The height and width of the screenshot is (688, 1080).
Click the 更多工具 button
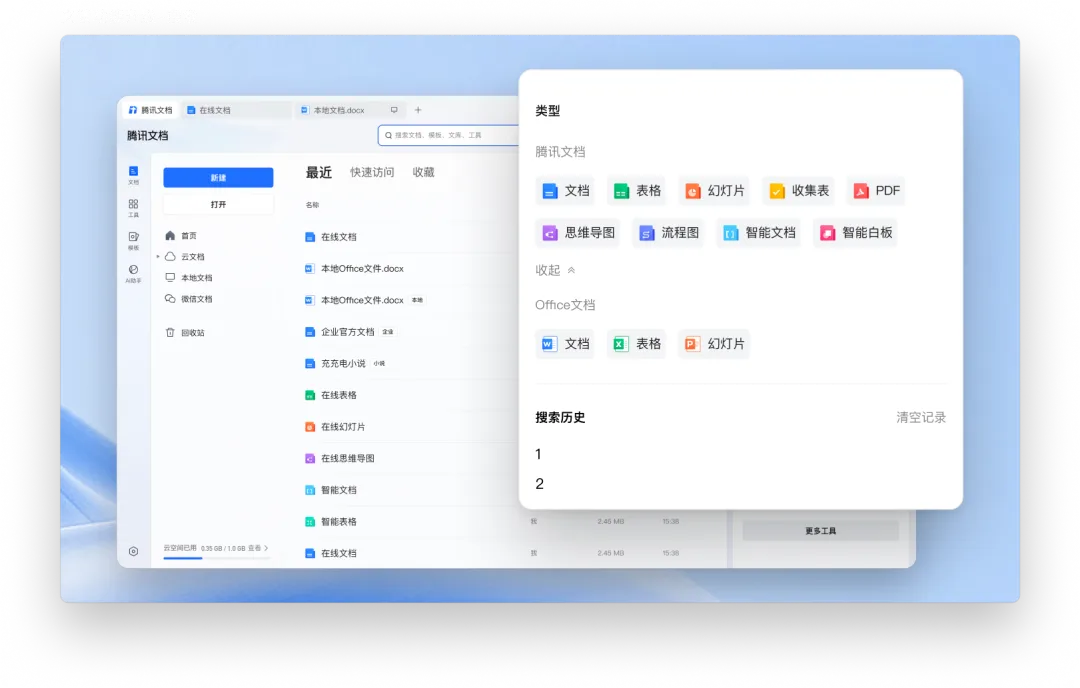tap(820, 531)
